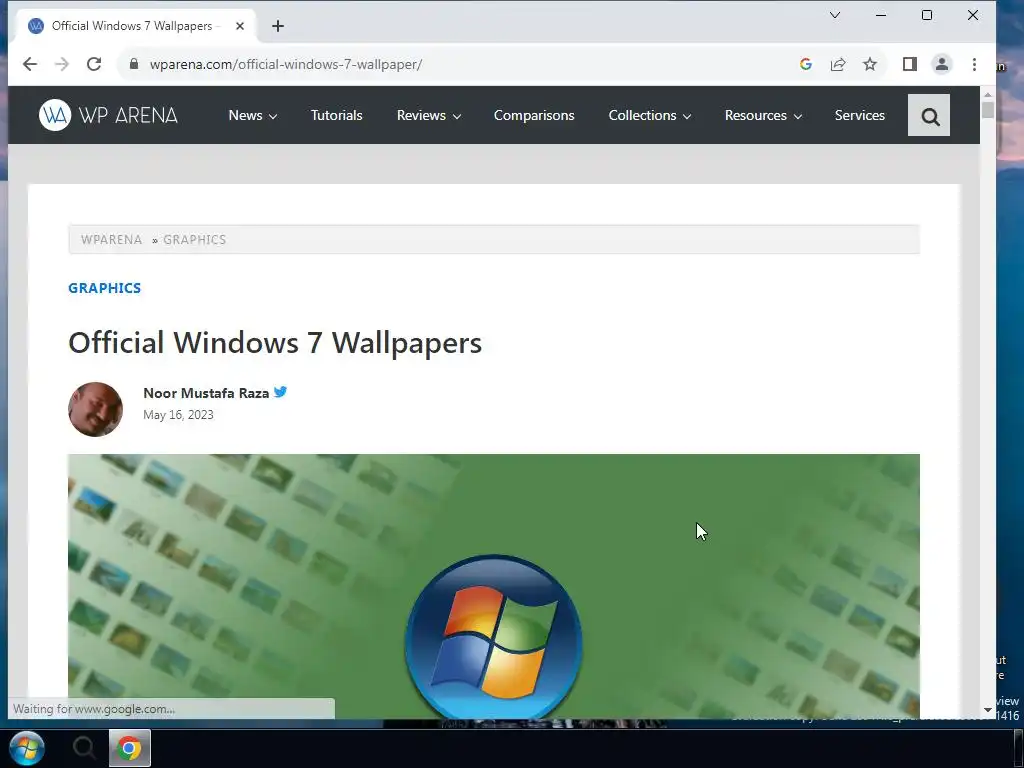Close the Official Windows 7 Wallpapers tab

(240, 26)
